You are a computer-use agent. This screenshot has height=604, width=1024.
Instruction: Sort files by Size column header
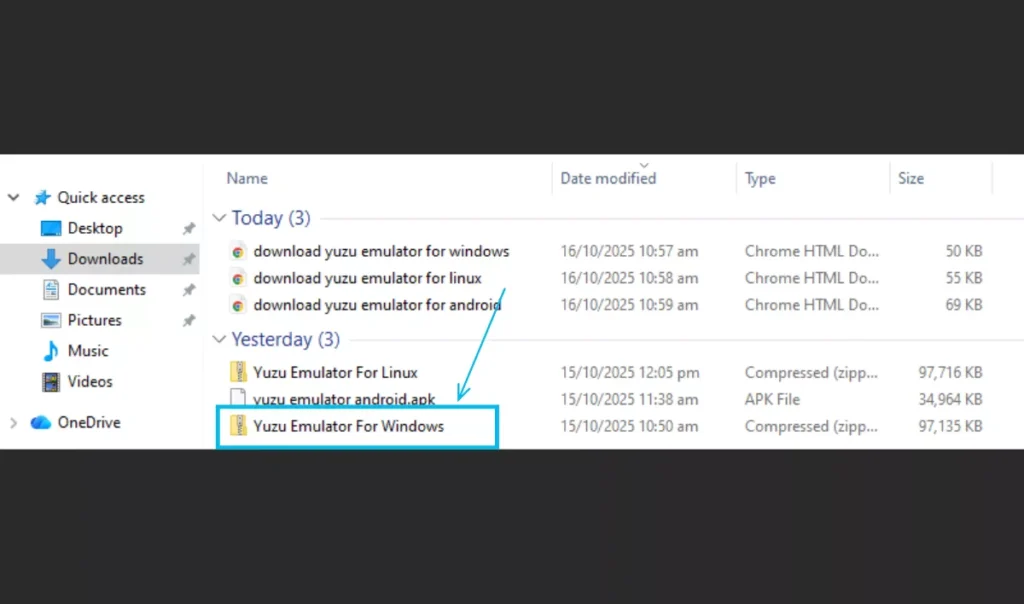coord(910,178)
